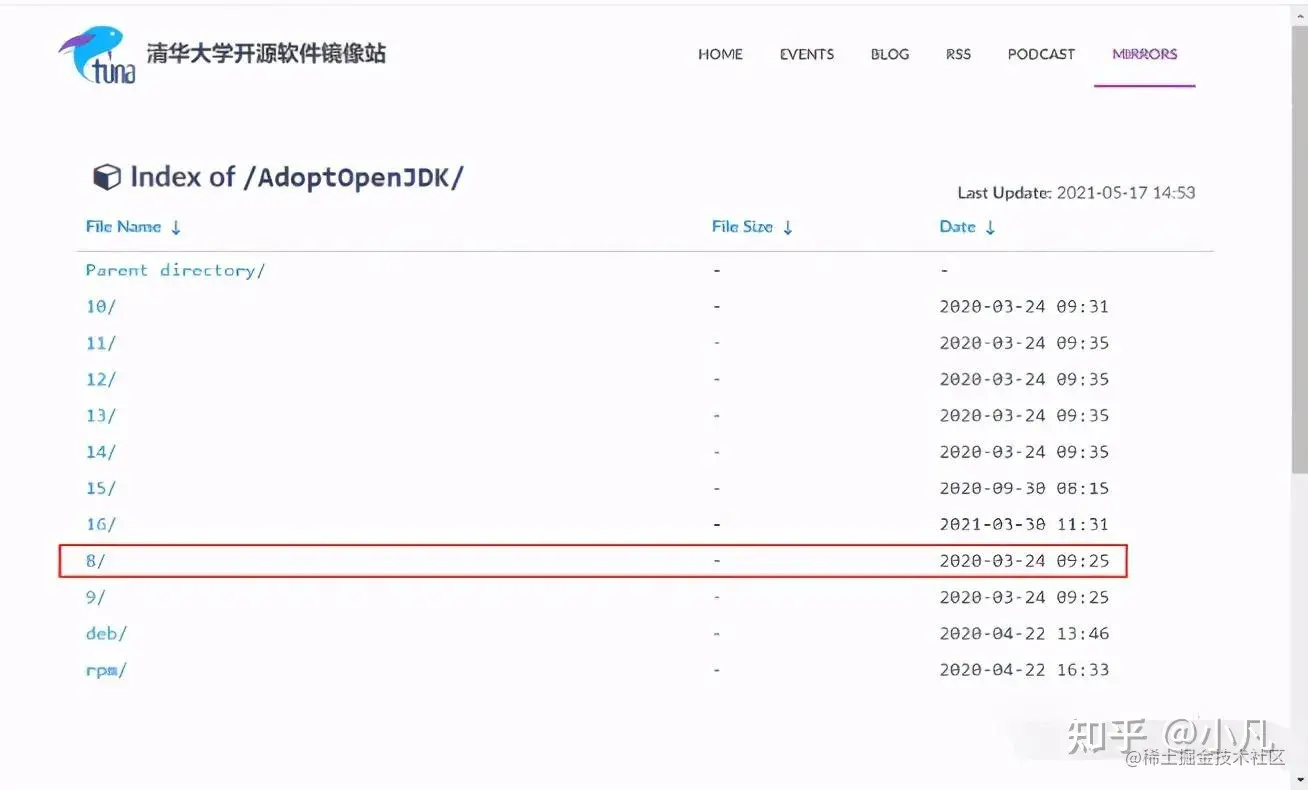1308x790 pixels.
Task: Go to Parent directory/
Action: pyautogui.click(x=175, y=270)
